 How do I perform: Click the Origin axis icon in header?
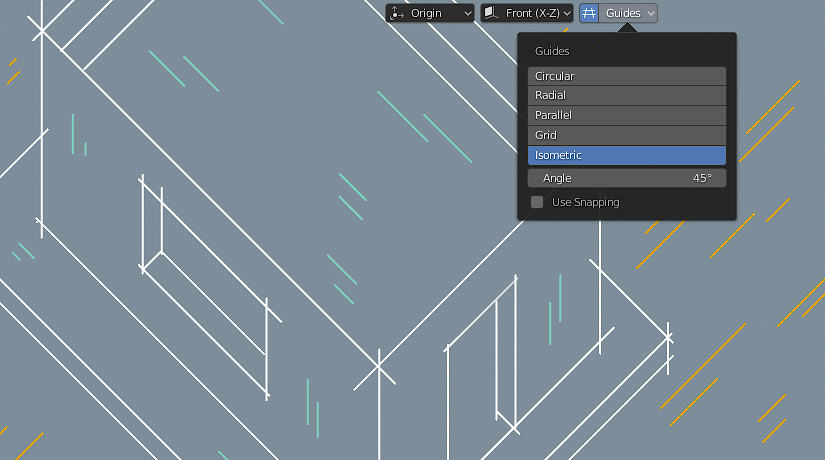398,13
